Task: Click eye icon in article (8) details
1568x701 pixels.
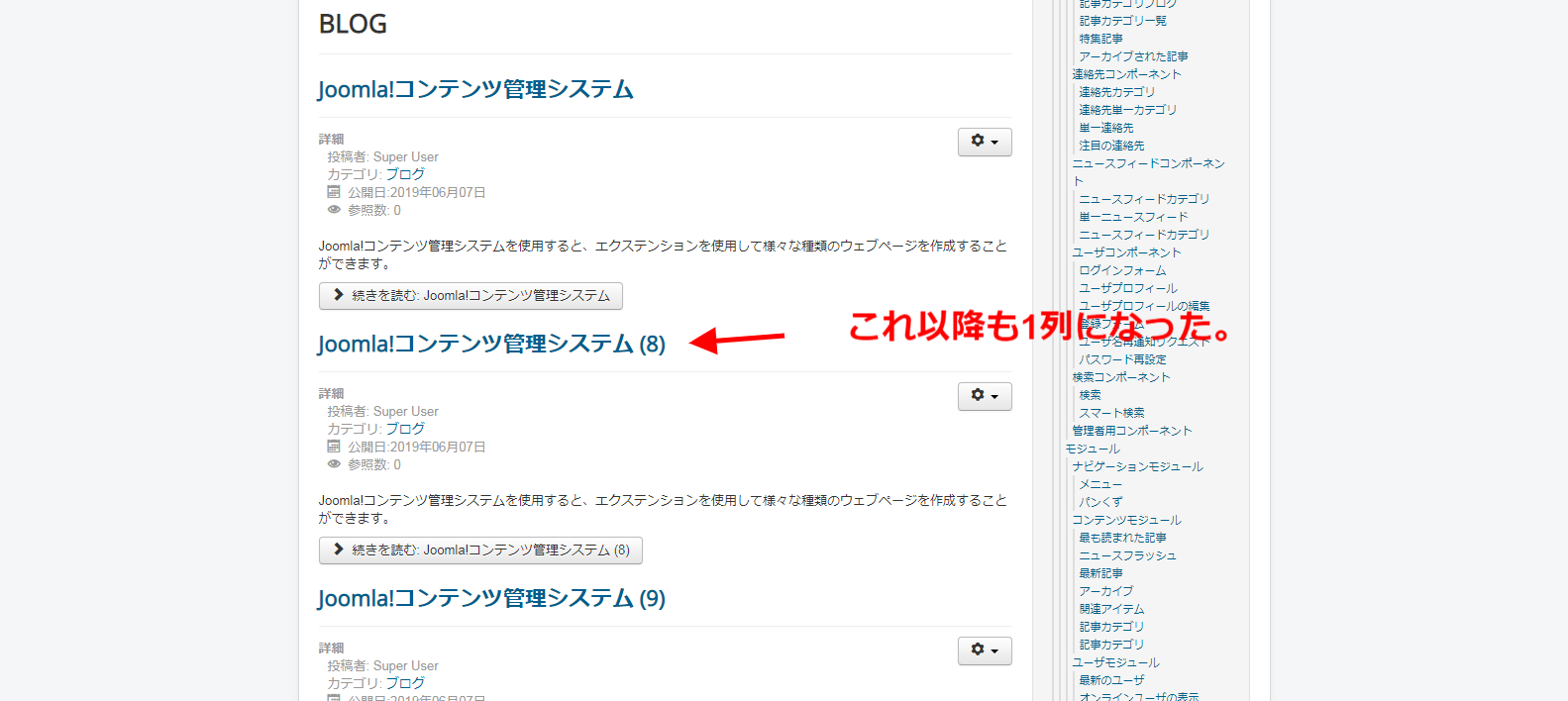Action: (x=334, y=464)
